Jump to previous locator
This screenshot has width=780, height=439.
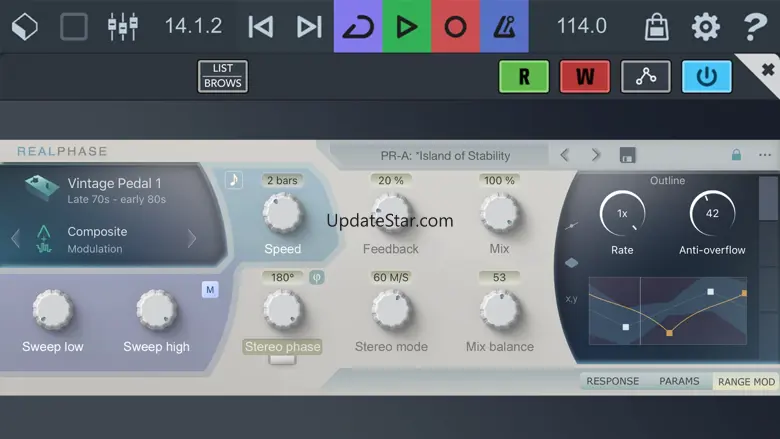(x=261, y=26)
